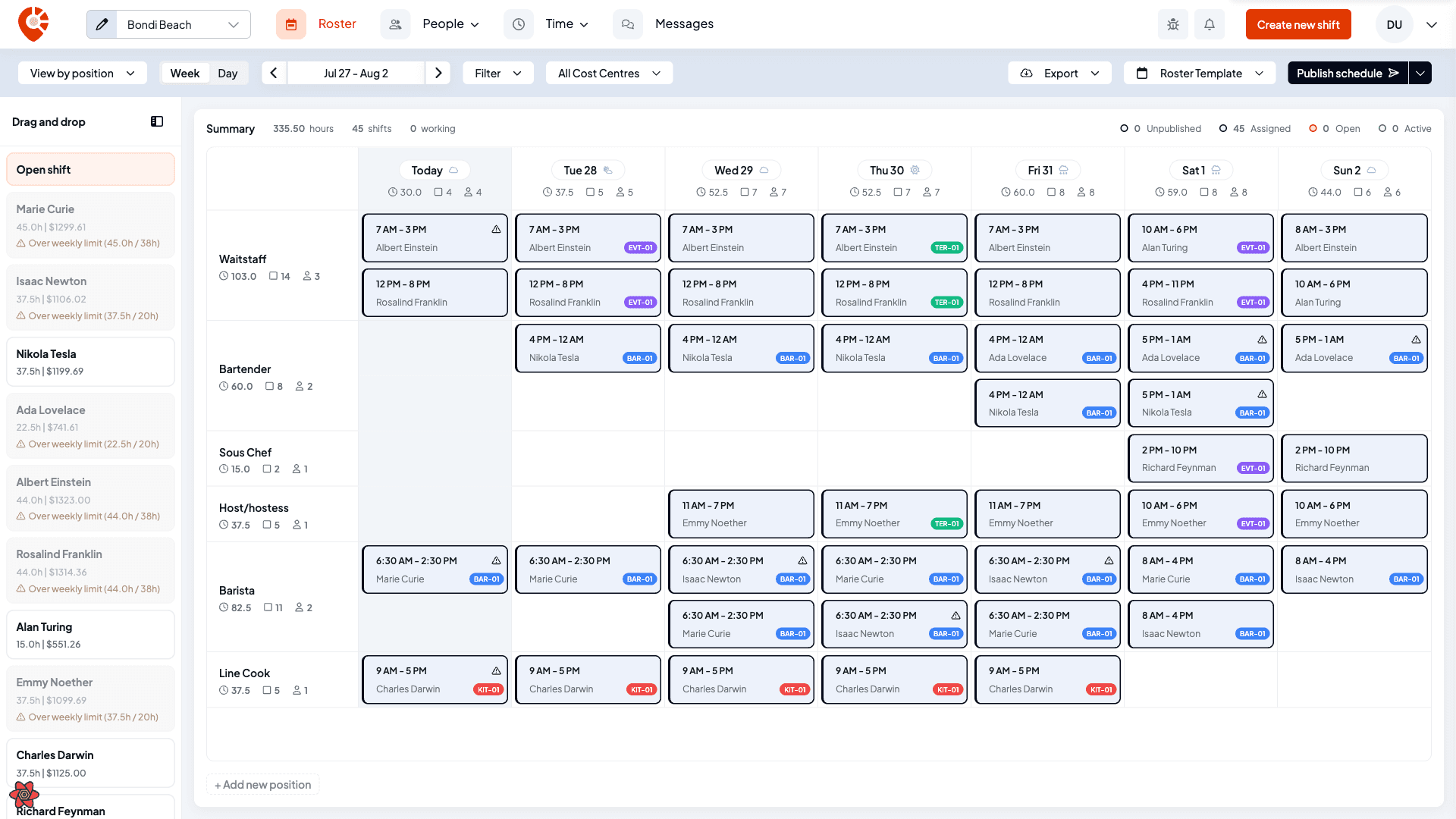Image resolution: width=1456 pixels, height=819 pixels.
Task: Switch to Week view
Action: [185, 73]
